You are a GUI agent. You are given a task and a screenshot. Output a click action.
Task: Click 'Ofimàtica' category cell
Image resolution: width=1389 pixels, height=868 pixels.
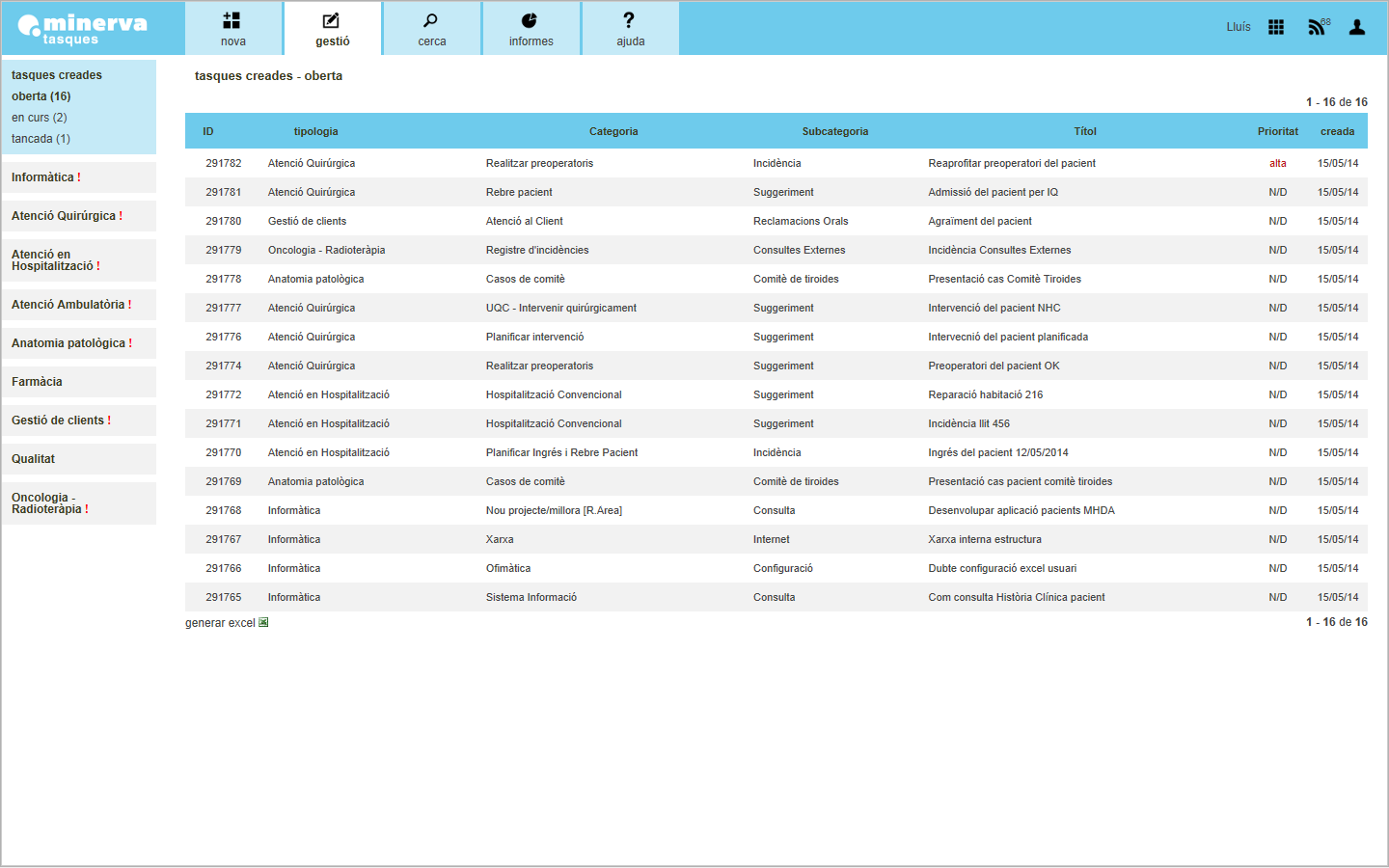click(x=508, y=568)
